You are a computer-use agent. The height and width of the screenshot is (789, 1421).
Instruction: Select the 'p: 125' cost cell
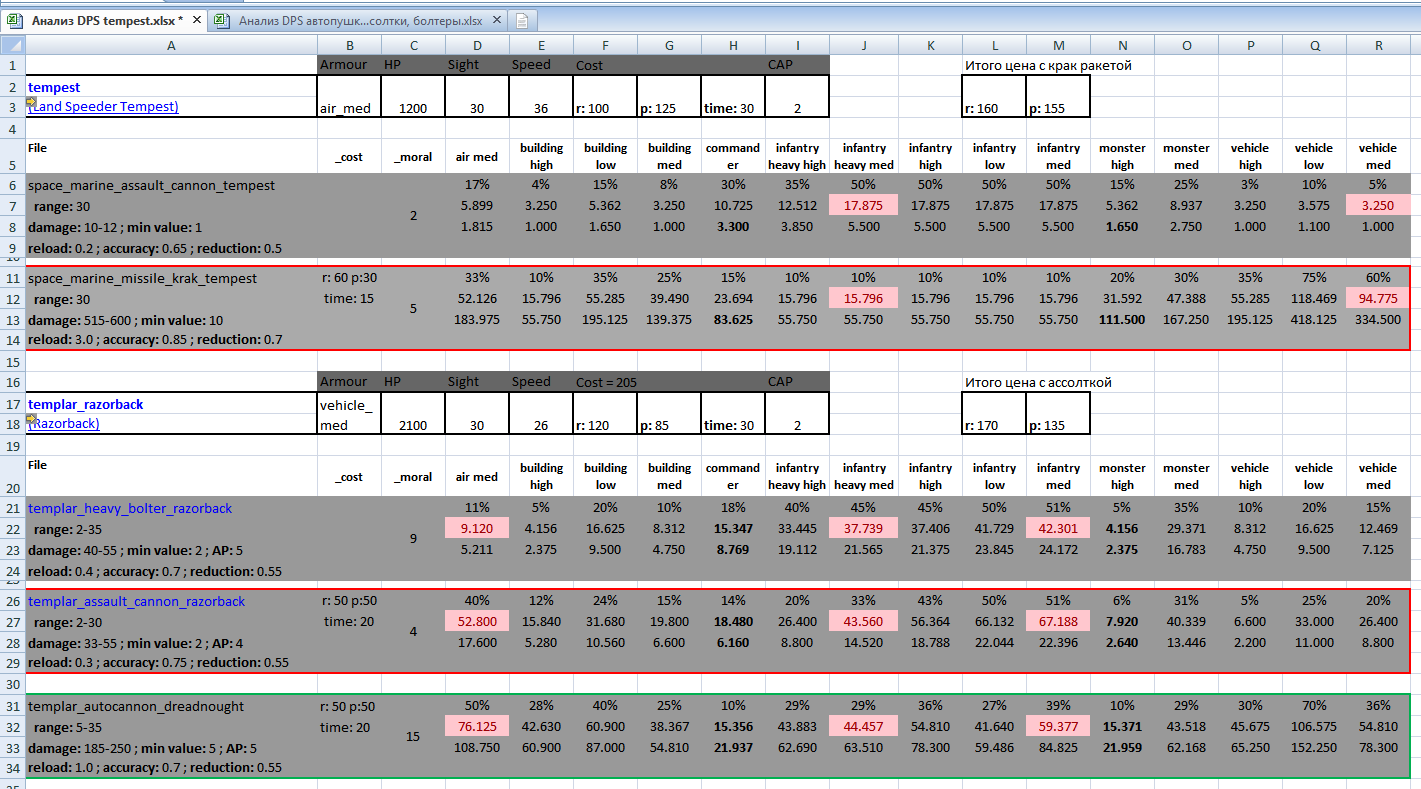click(x=669, y=107)
